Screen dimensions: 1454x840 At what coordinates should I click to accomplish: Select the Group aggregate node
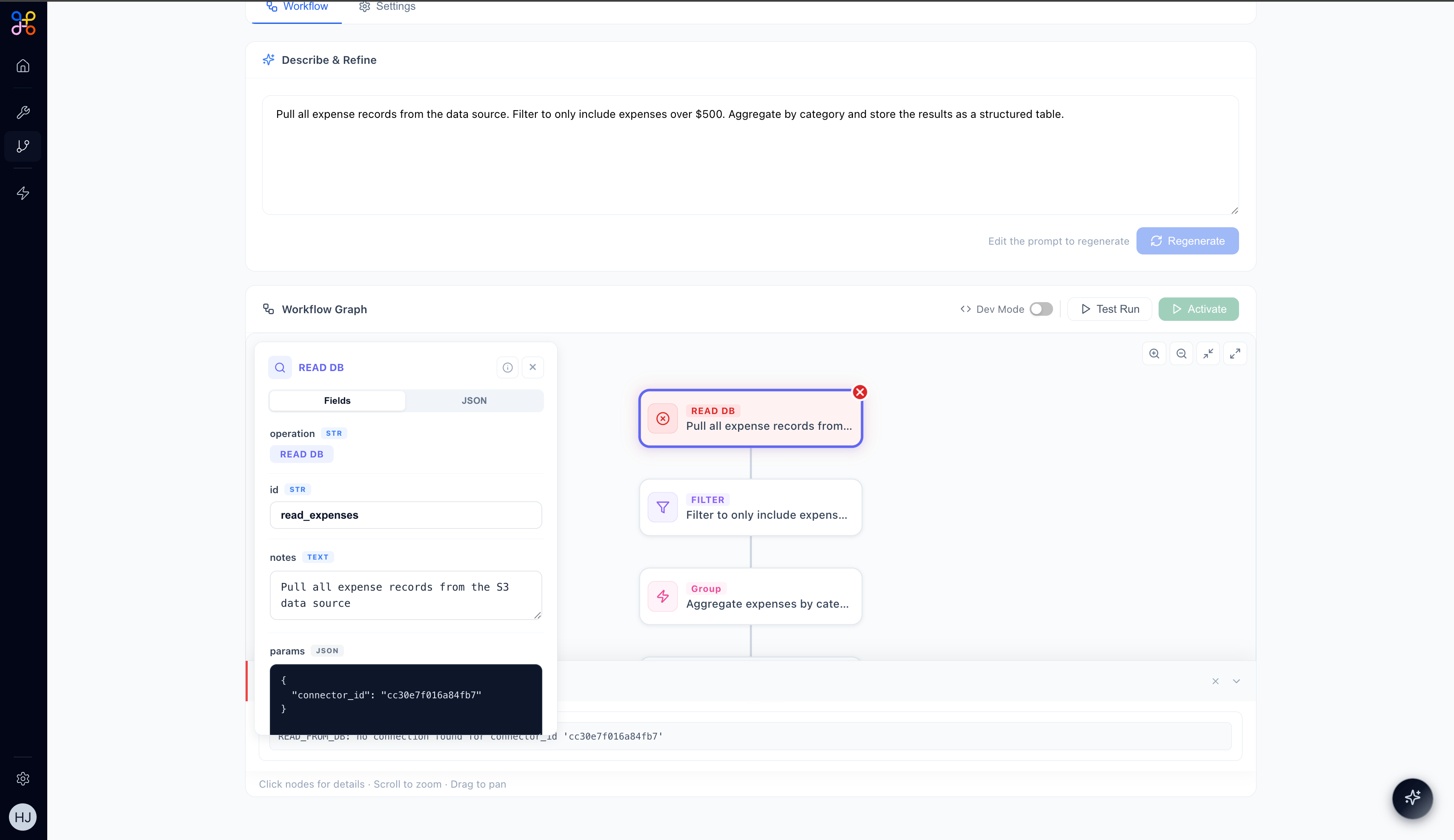pyautogui.click(x=750, y=596)
